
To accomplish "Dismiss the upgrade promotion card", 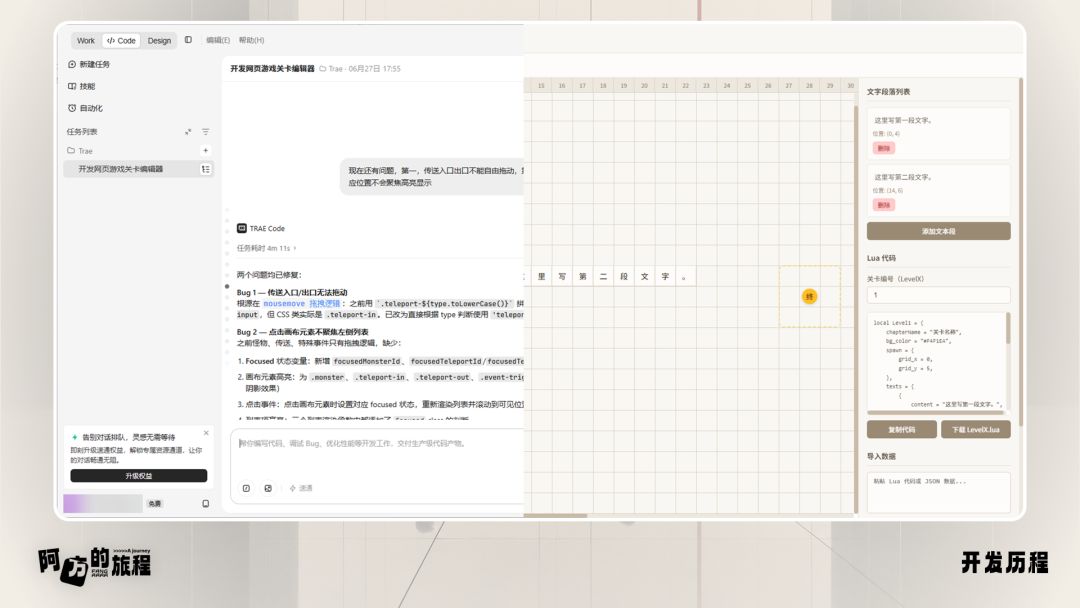I will click(206, 433).
